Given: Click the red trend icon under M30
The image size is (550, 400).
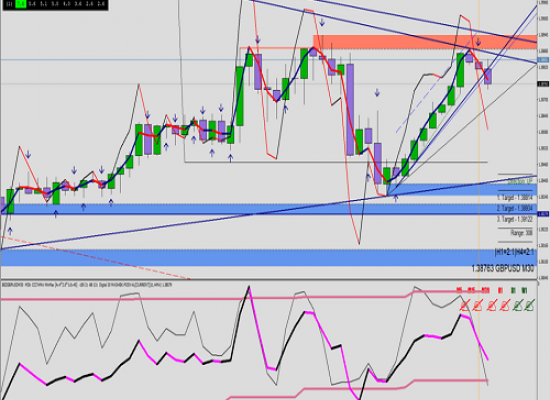Looking at the screenshot, I should (x=491, y=306).
